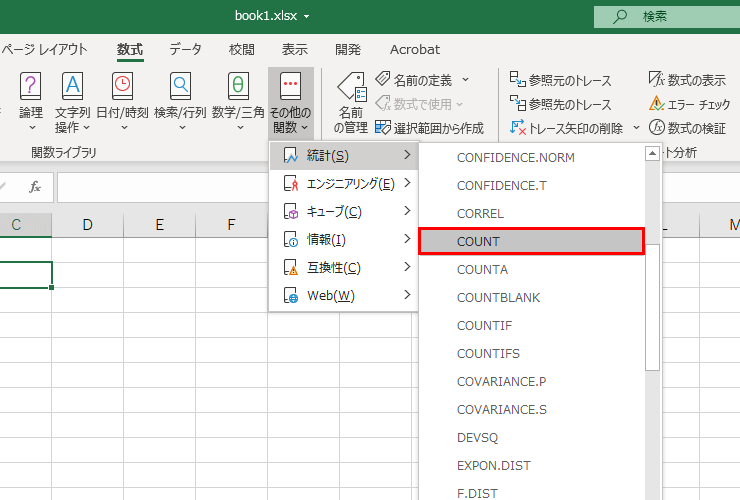740x500 pixels.
Task: Click the formula bar input field
Action: (163, 187)
